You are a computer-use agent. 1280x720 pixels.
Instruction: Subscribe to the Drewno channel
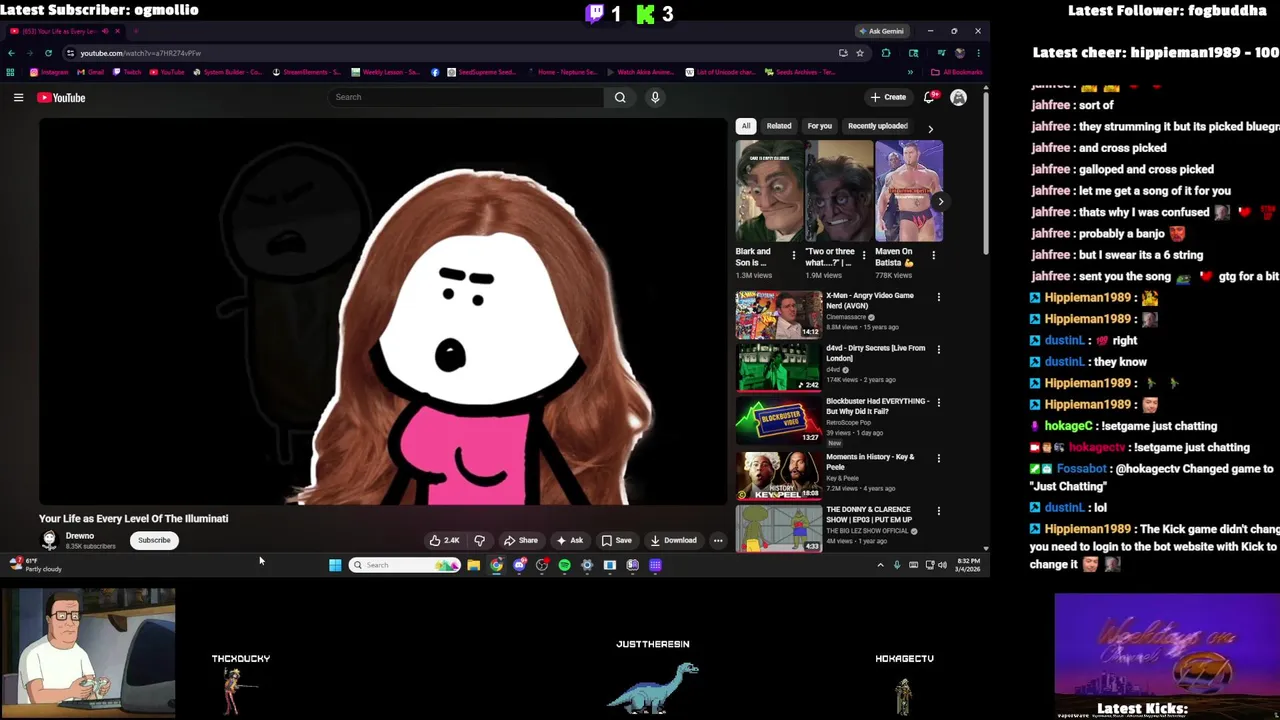click(x=154, y=540)
